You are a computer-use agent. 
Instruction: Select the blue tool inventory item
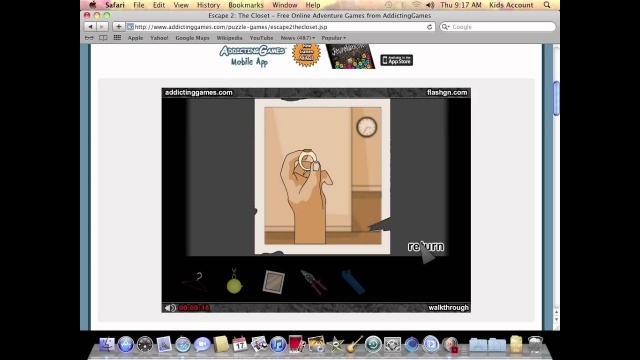point(353,282)
